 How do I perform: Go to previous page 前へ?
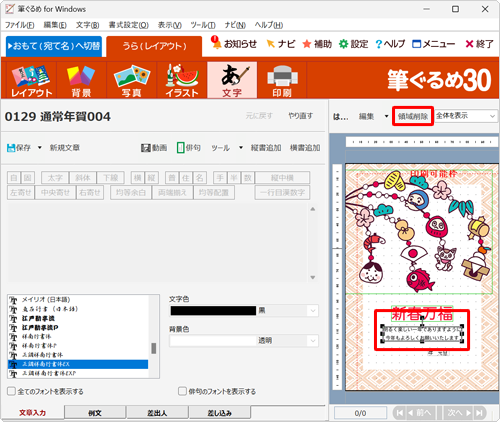click(x=419, y=413)
